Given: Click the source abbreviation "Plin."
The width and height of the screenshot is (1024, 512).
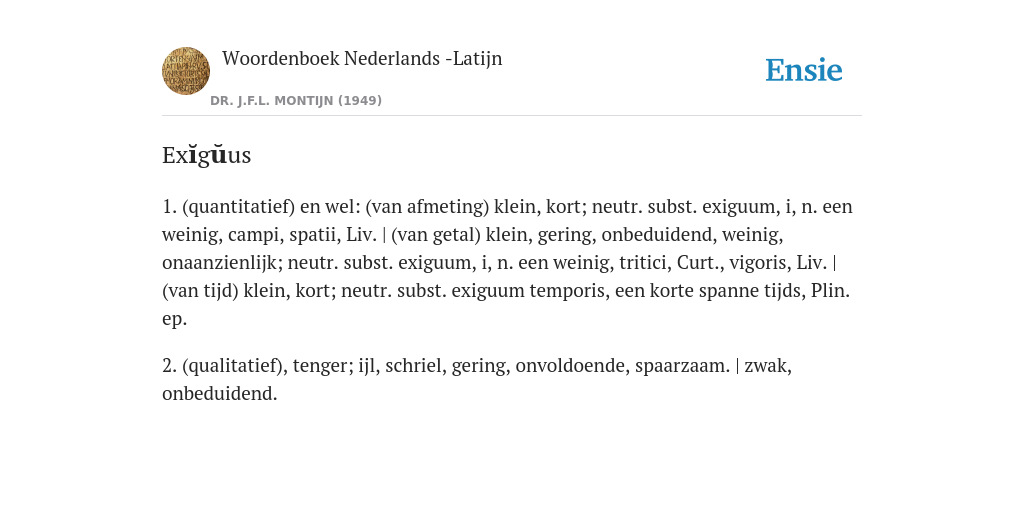Looking at the screenshot, I should coord(830,291).
